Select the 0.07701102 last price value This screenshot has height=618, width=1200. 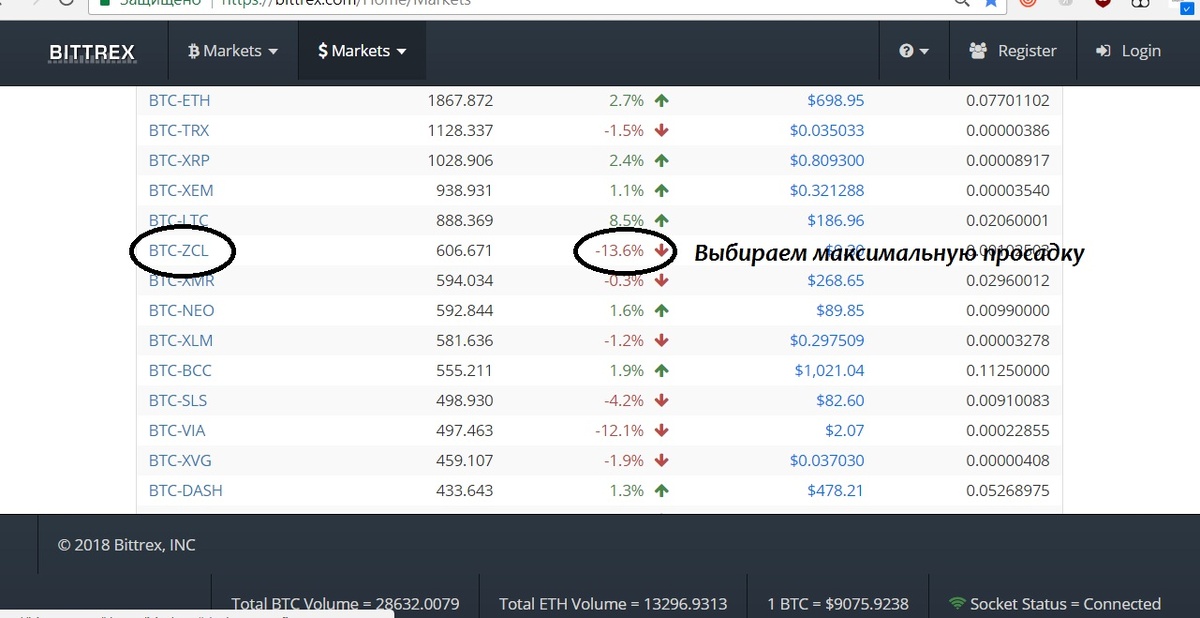click(x=1008, y=101)
